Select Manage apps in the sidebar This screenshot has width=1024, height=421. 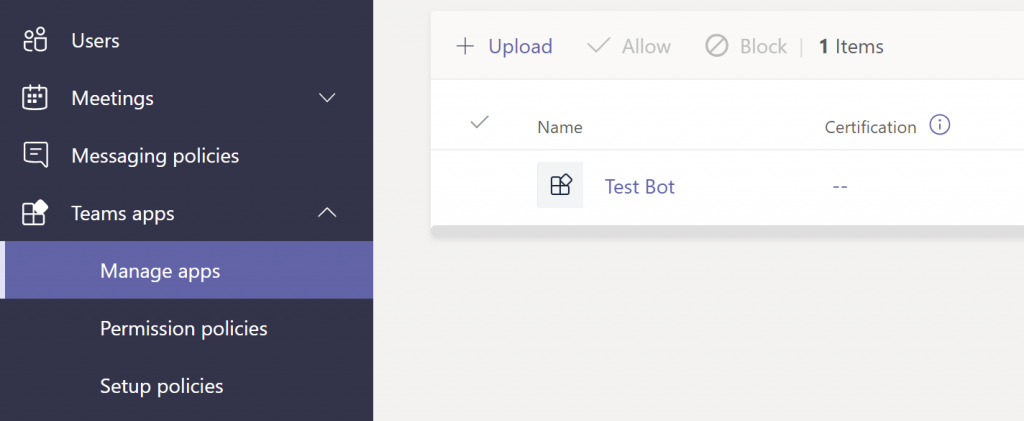pyautogui.click(x=160, y=271)
